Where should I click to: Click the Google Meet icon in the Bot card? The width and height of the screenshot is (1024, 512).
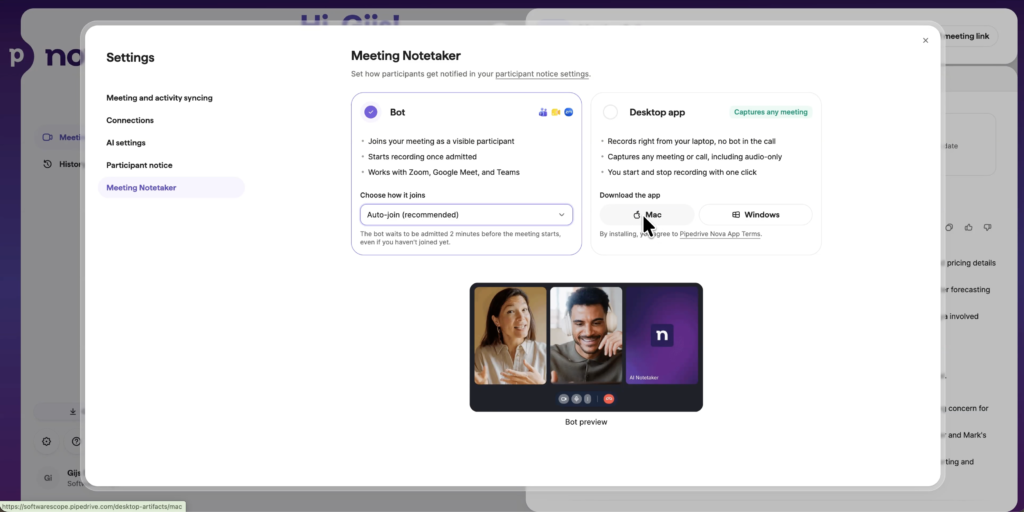(x=556, y=112)
